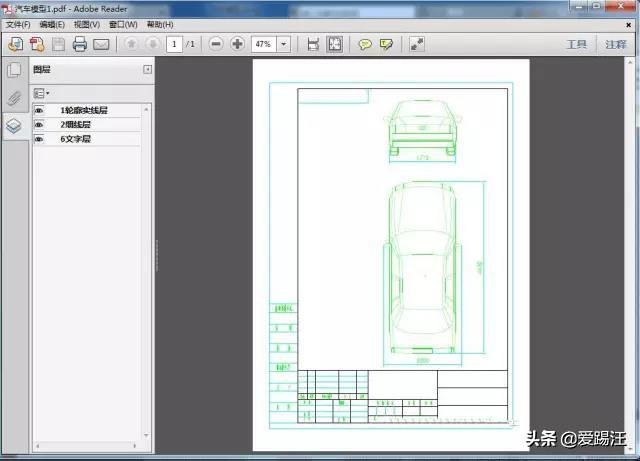Open the page thumbnails panel
The width and height of the screenshot is (640, 461).
pyautogui.click(x=14, y=70)
